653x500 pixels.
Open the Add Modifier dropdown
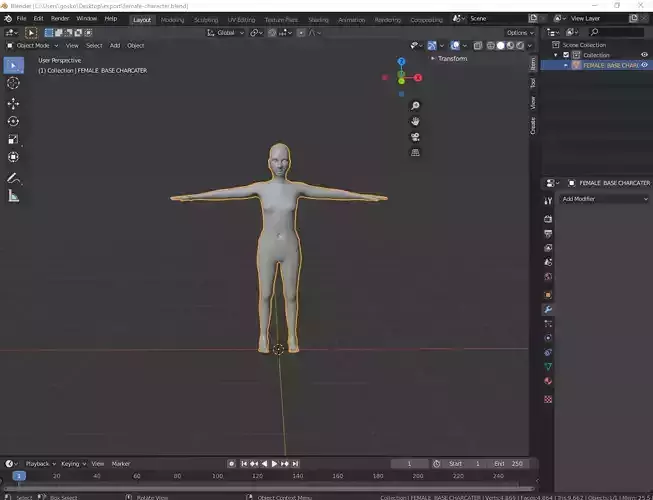[x=605, y=199]
